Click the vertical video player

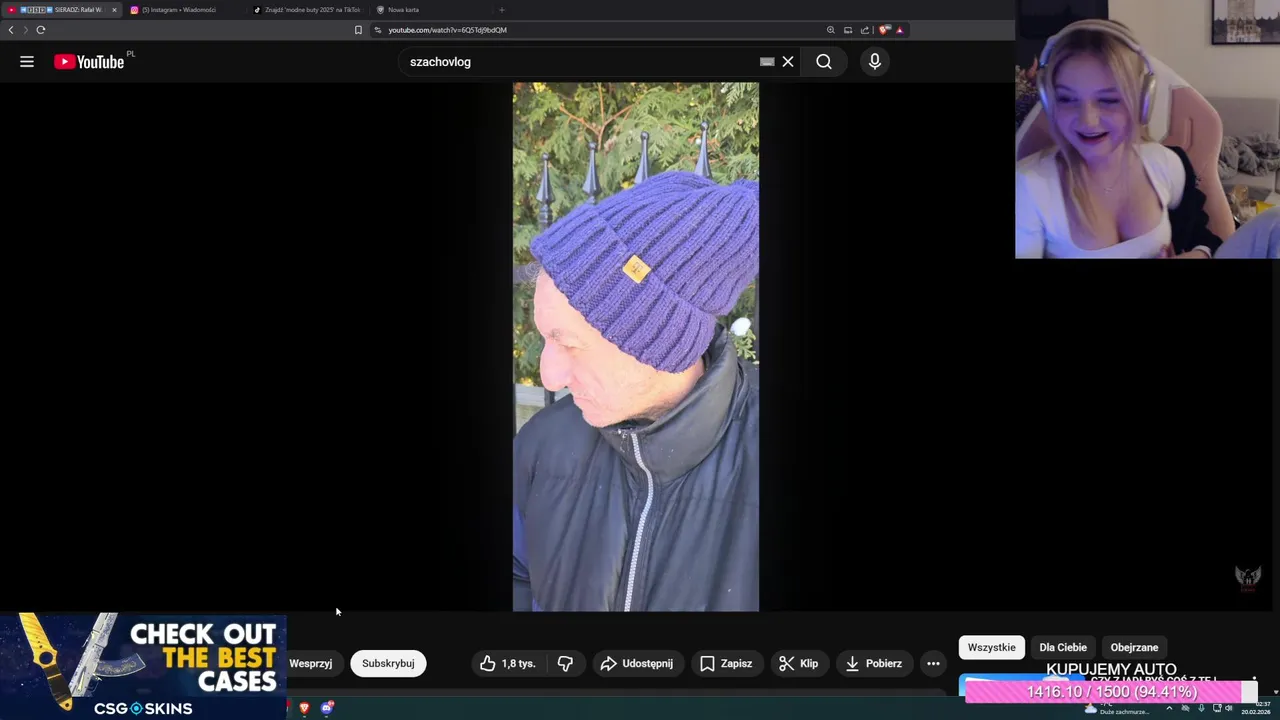tap(636, 347)
